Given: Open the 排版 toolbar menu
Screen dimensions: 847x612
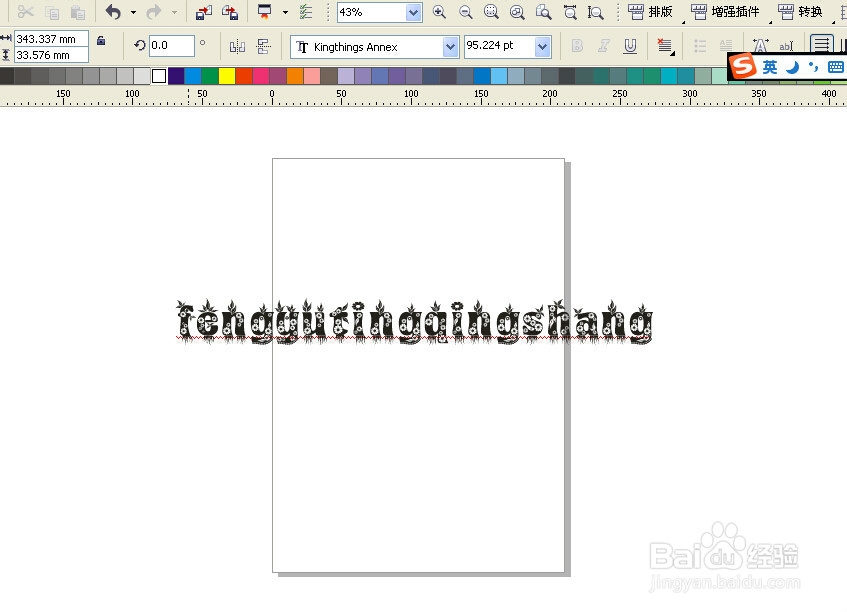Looking at the screenshot, I should 650,12.
